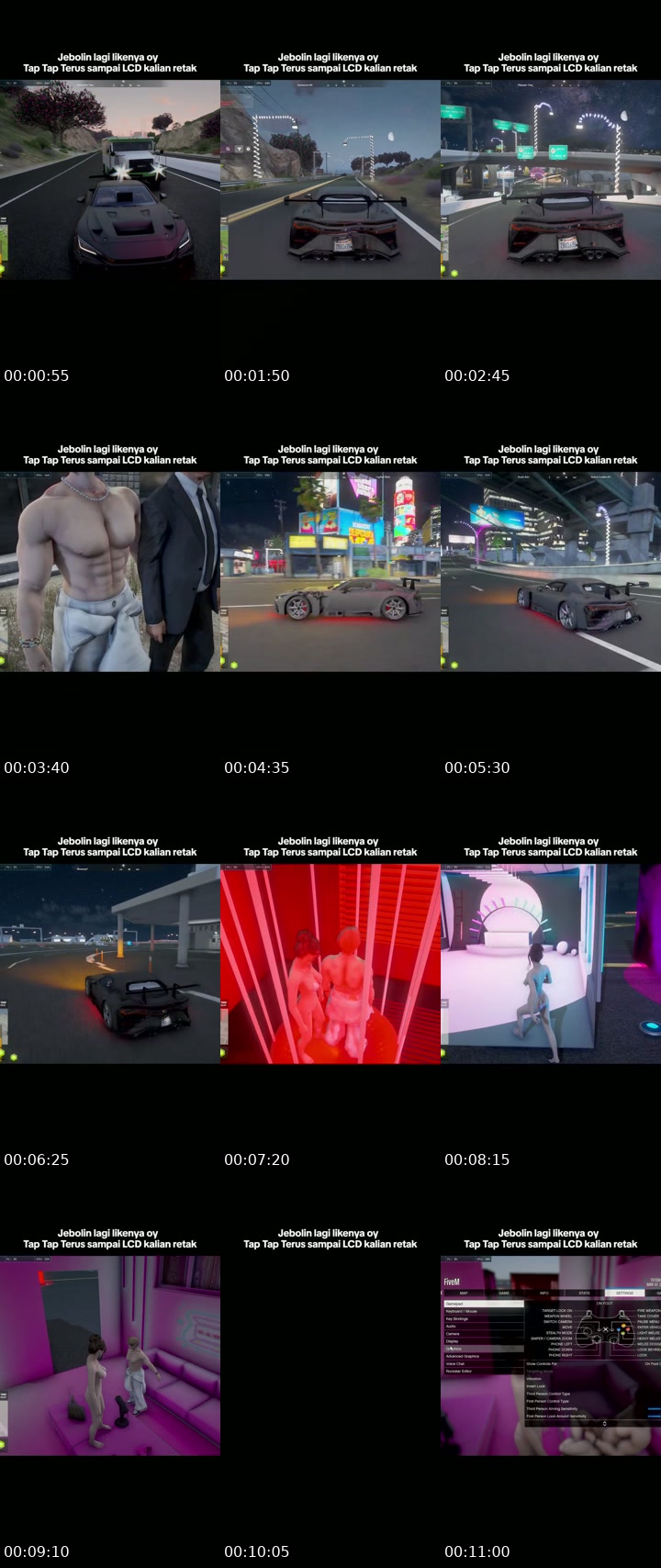Click the FiveM logo title
The height and width of the screenshot is (1568, 661).
coord(452,1282)
